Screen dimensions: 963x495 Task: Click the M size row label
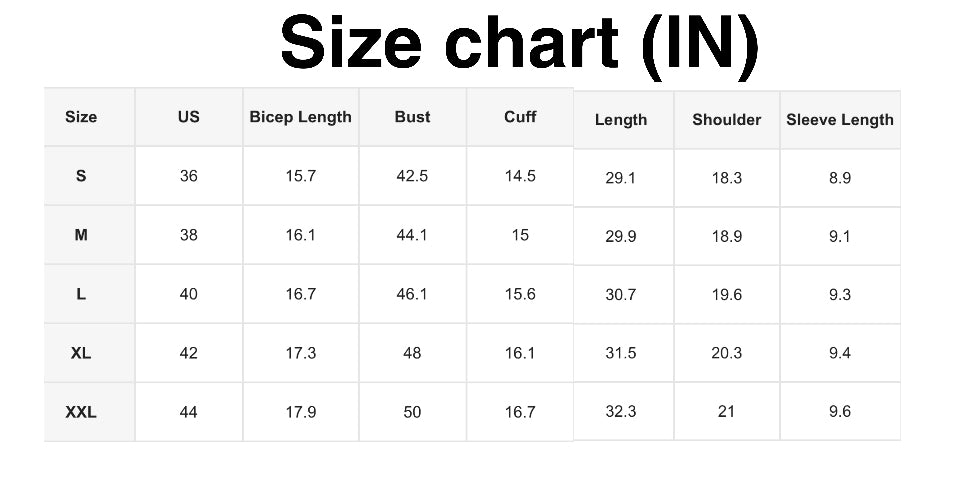pos(81,235)
